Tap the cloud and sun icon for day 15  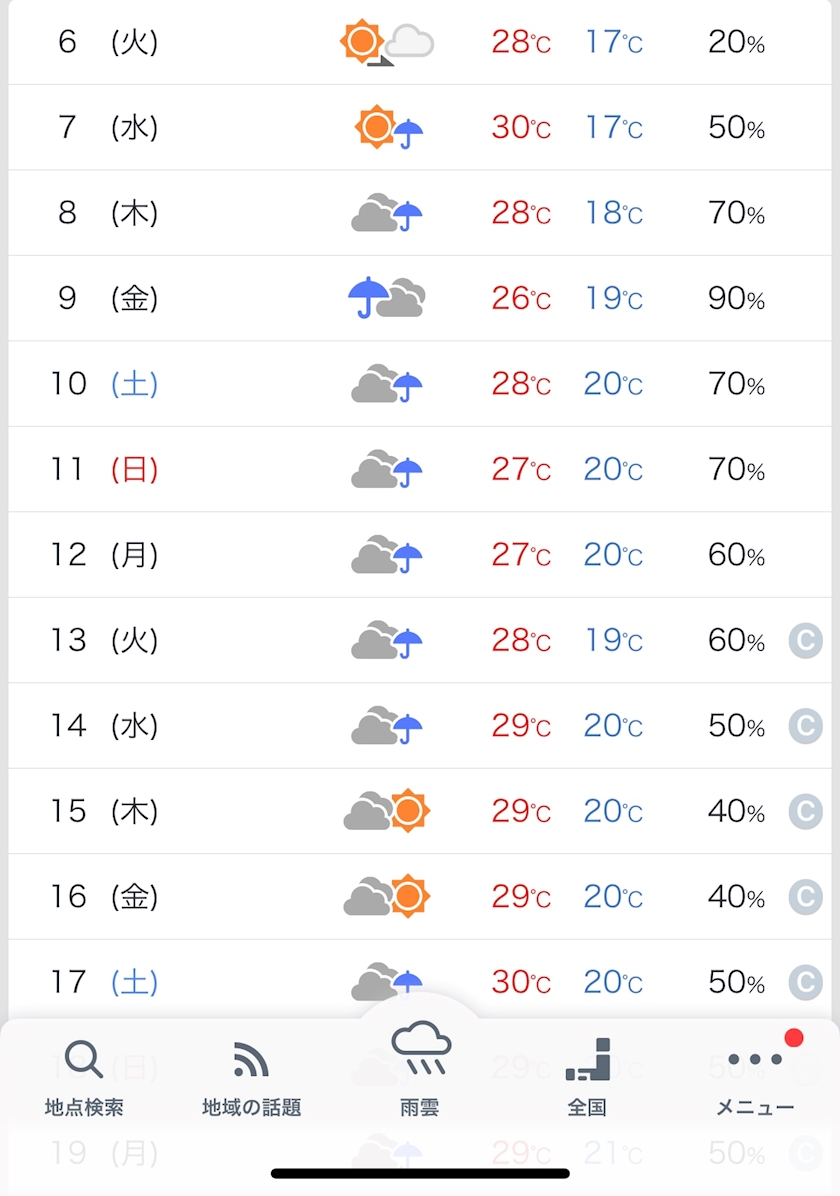coord(386,811)
